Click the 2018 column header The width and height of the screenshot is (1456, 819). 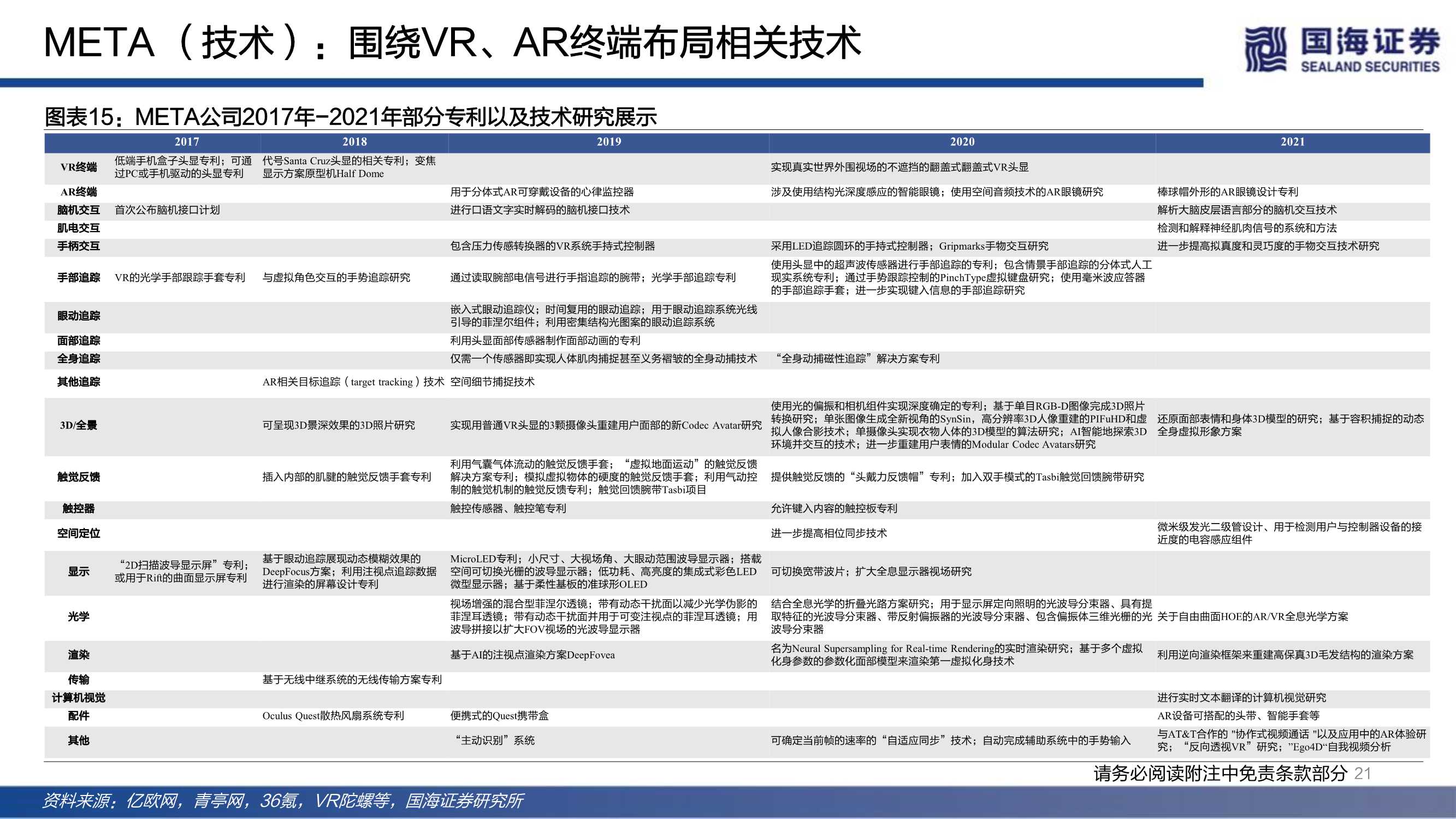pyautogui.click(x=354, y=142)
